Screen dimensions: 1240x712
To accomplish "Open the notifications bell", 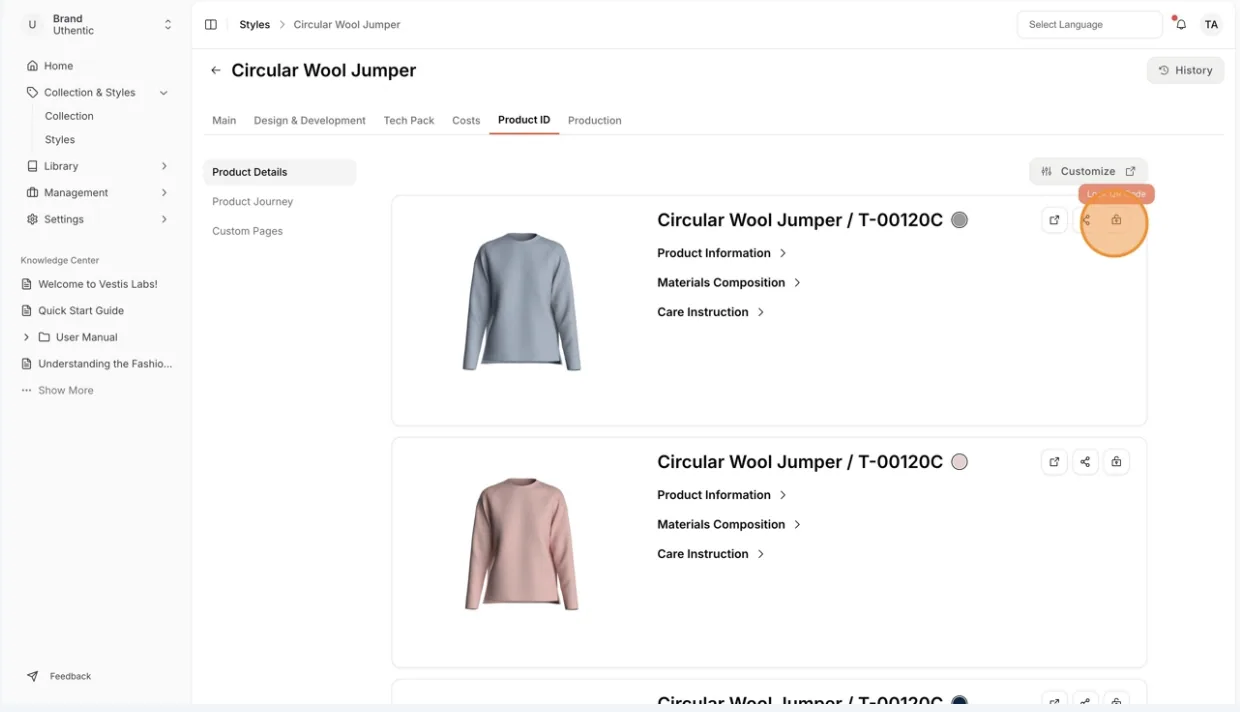I will coord(1181,25).
